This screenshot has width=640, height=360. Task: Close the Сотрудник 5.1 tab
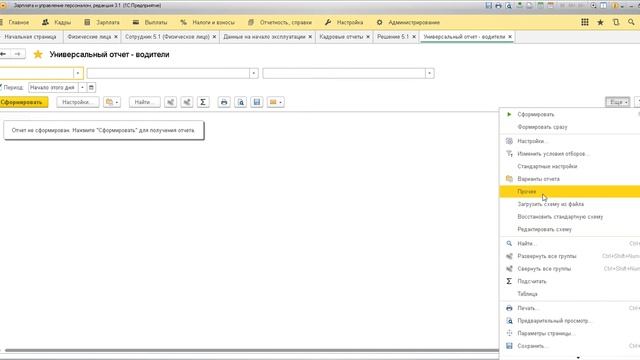[x=214, y=37]
